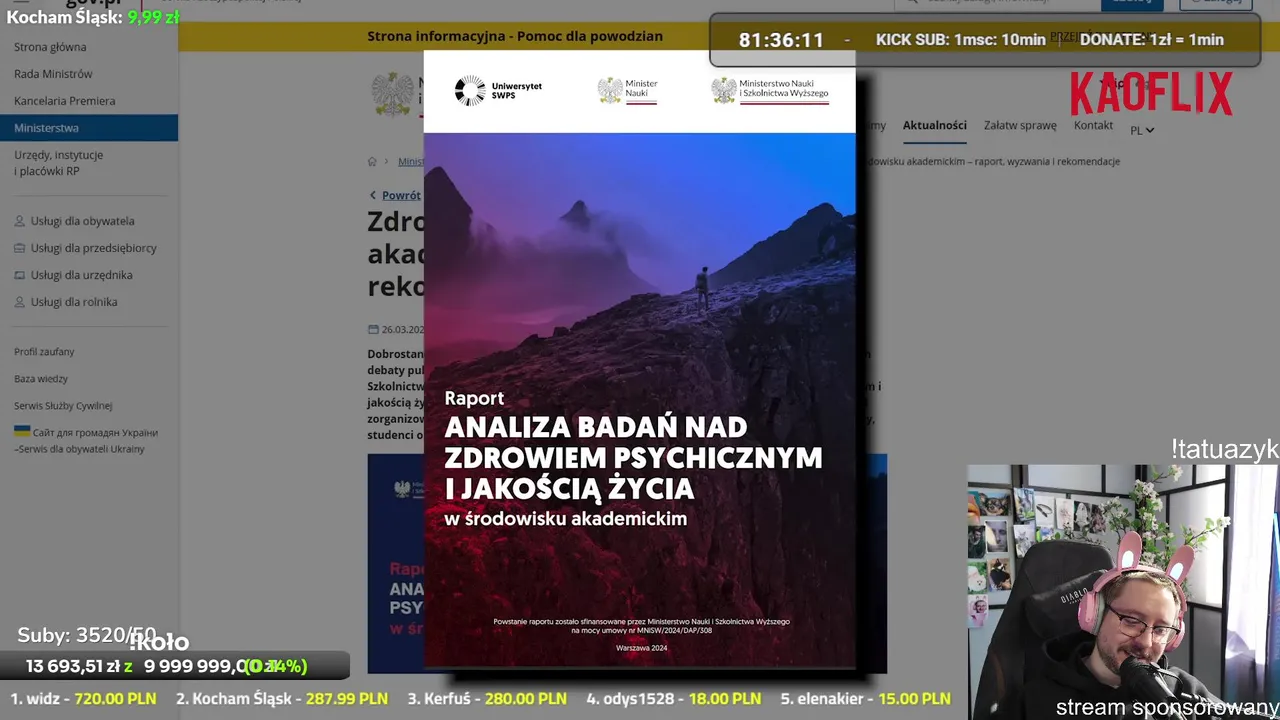Click the Pomoc dla powodzian information banner
The height and width of the screenshot is (720, 1280).
(x=515, y=37)
